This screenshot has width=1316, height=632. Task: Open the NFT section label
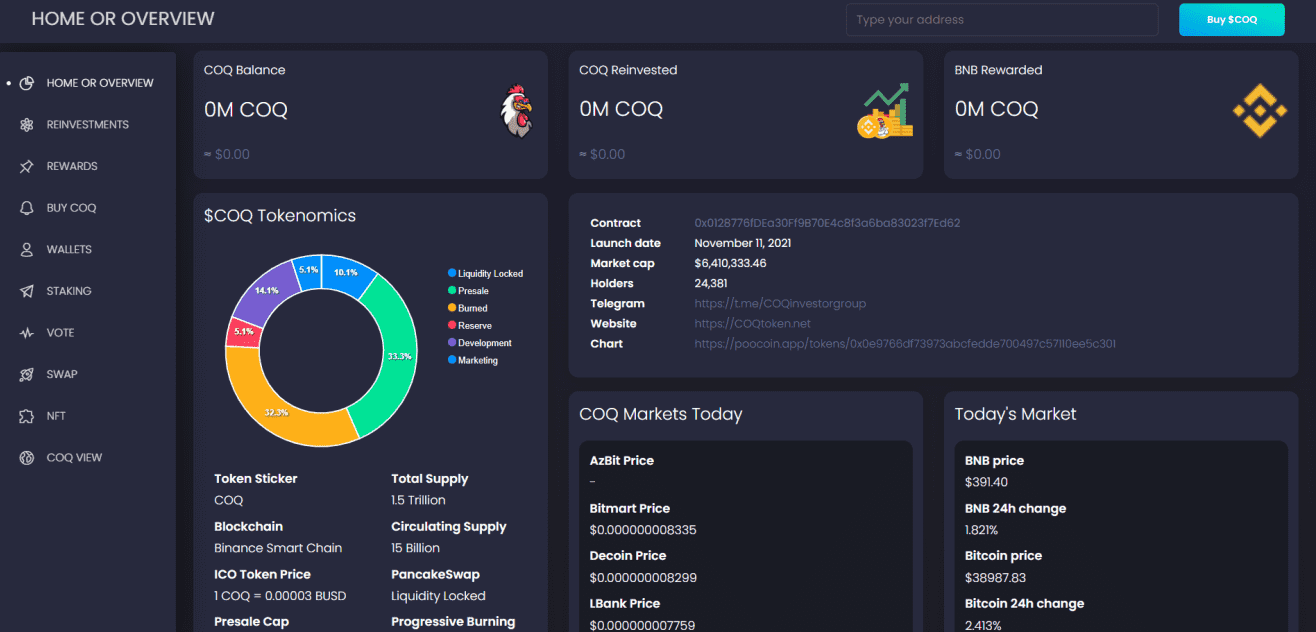56,416
